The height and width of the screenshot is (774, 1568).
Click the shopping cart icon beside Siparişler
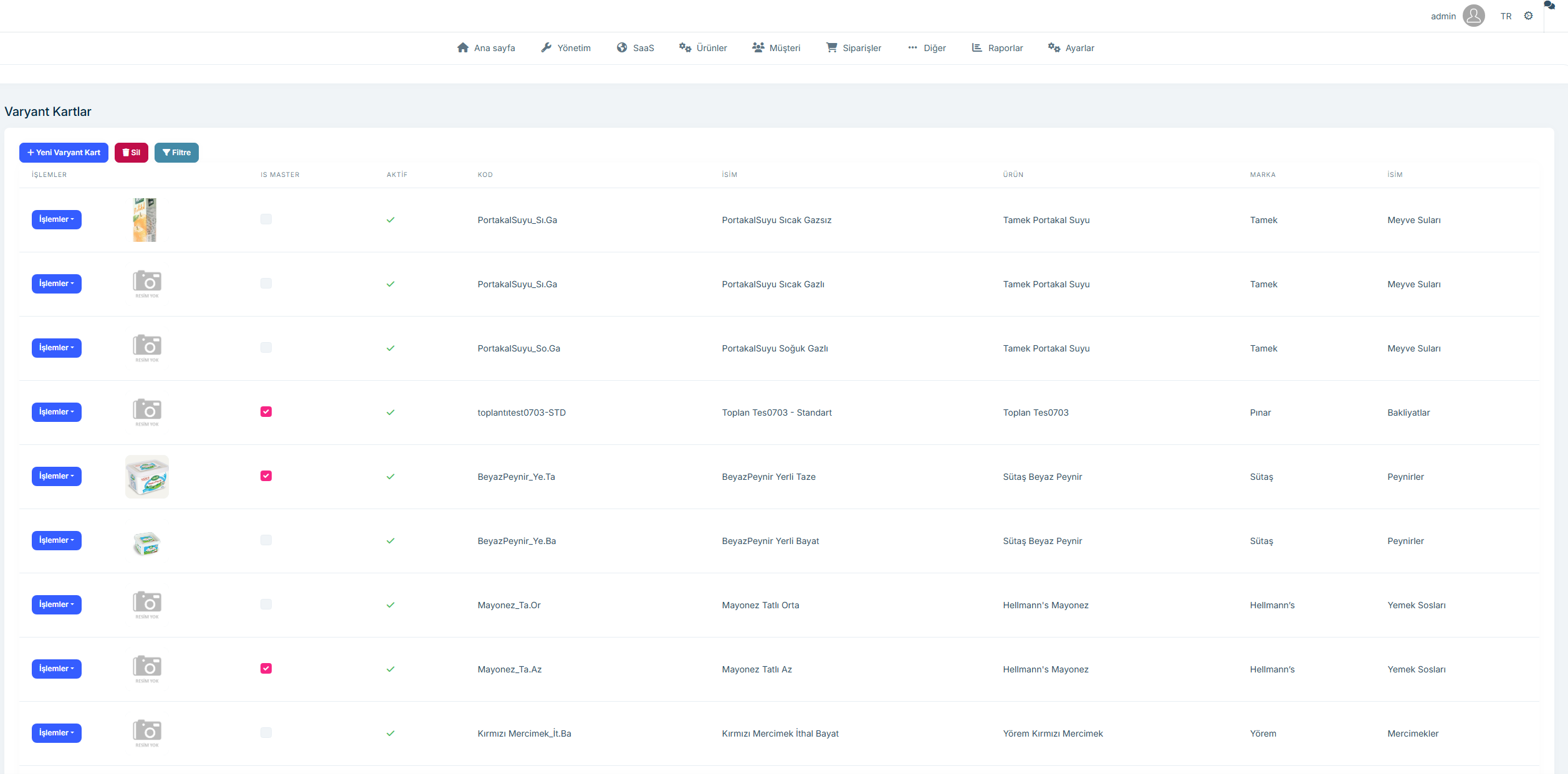(x=831, y=47)
